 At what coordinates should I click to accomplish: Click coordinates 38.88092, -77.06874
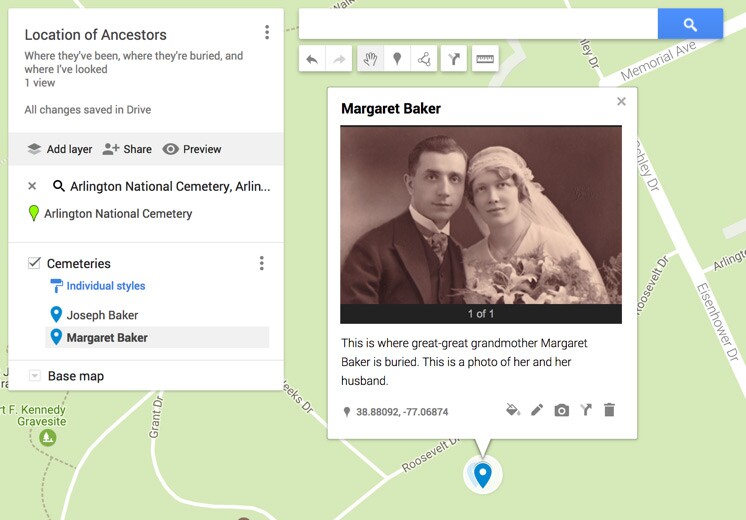coord(402,412)
